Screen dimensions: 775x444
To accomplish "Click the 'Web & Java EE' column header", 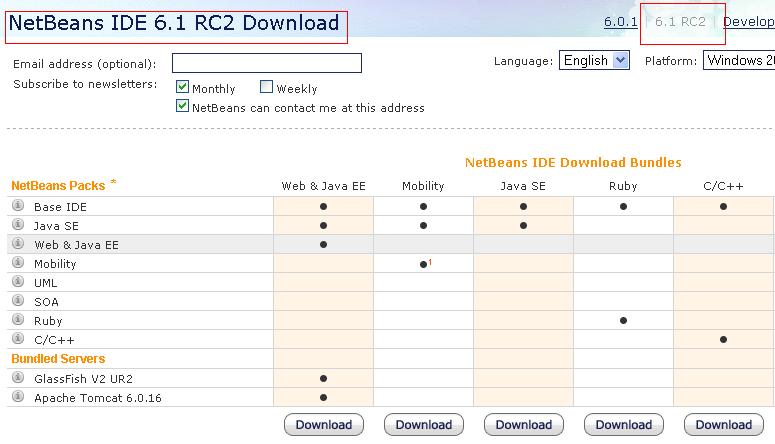I will (x=324, y=186).
